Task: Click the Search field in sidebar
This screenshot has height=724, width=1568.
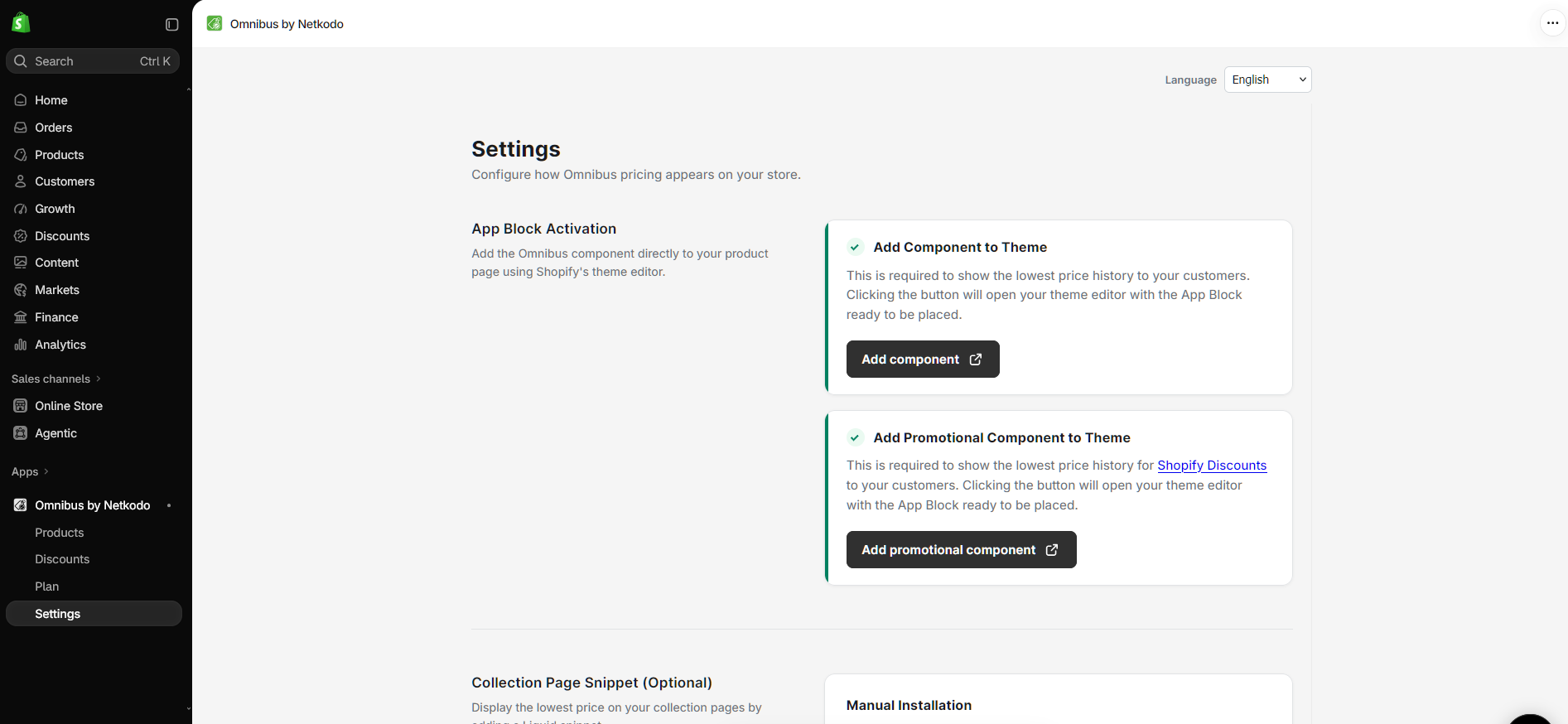Action: coord(93,61)
